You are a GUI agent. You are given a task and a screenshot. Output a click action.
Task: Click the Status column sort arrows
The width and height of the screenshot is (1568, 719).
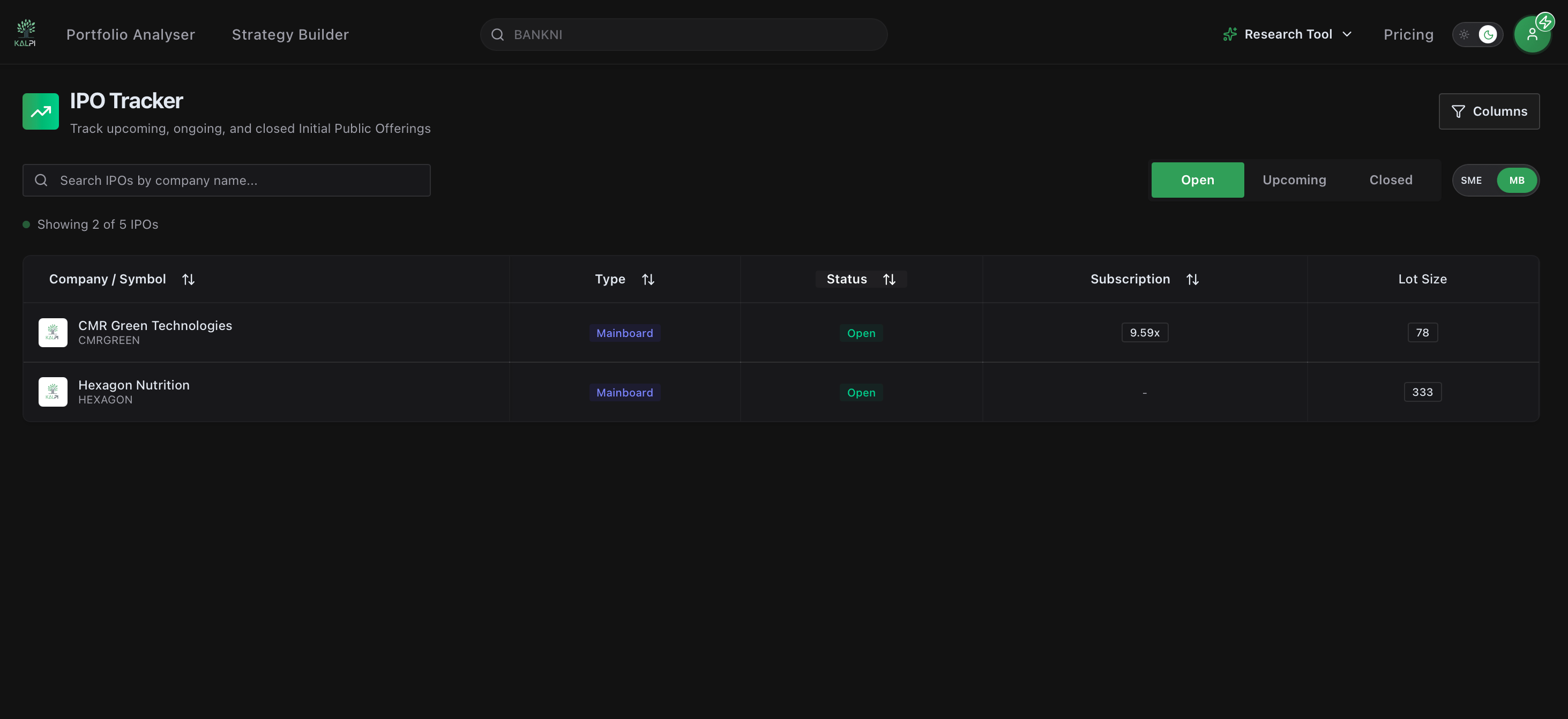tap(888, 280)
